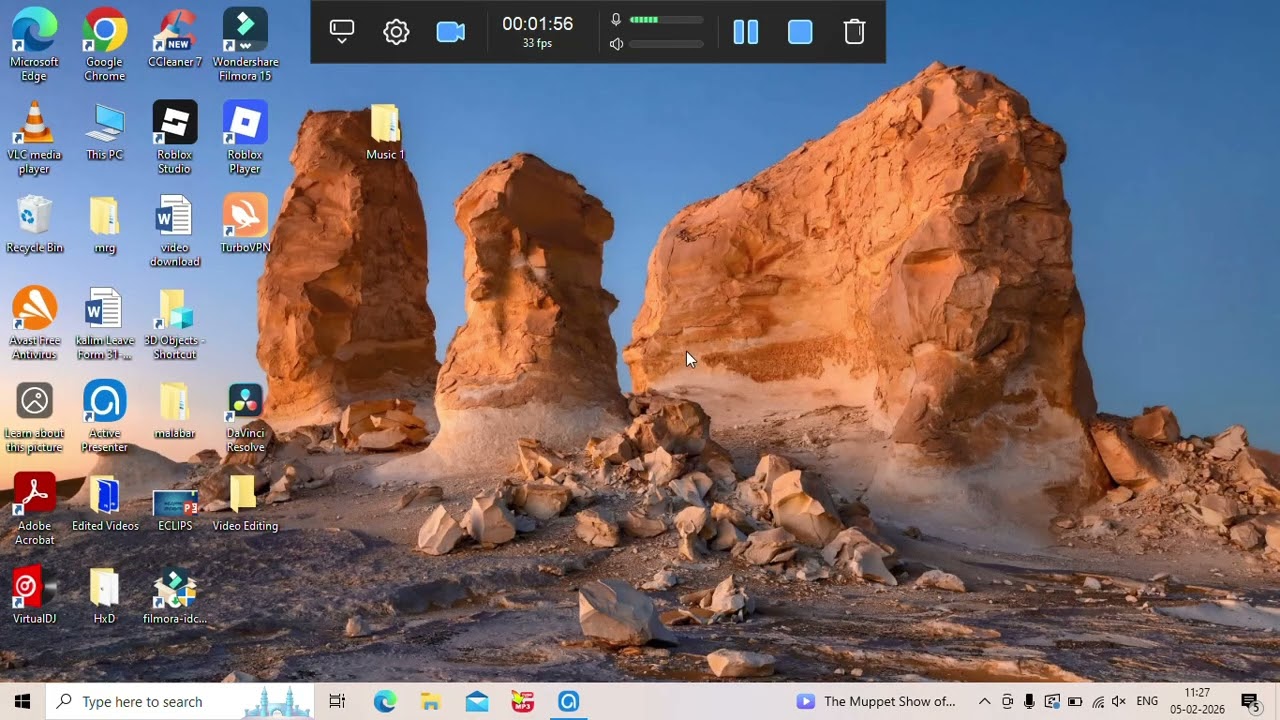Select the Avast Free Antivirus icon
This screenshot has width=1280, height=720.
(x=34, y=324)
